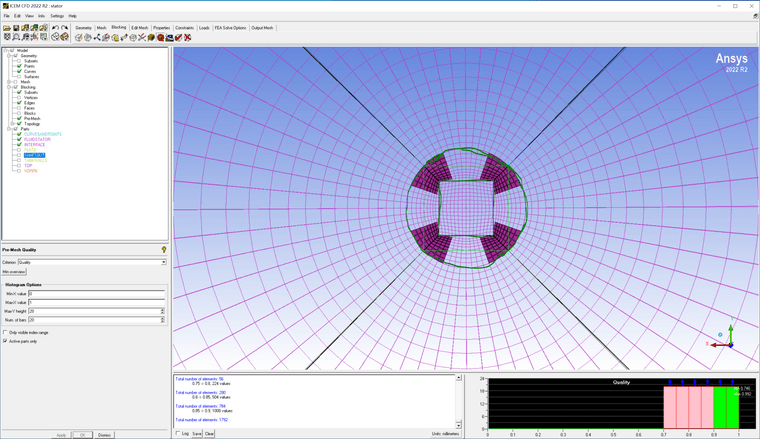Open the Criterion Quality dropdown
Image resolution: width=760 pixels, height=439 pixels.
[x=163, y=262]
